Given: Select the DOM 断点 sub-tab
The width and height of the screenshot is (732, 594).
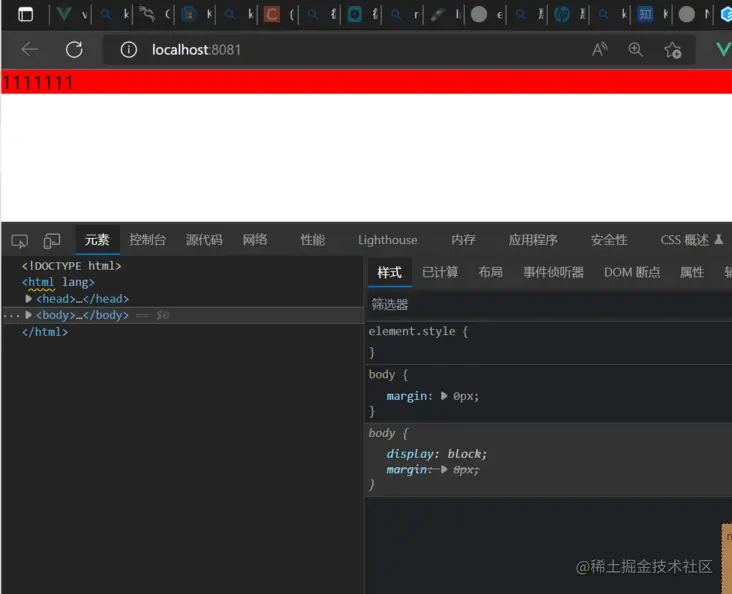Looking at the screenshot, I should [x=632, y=272].
